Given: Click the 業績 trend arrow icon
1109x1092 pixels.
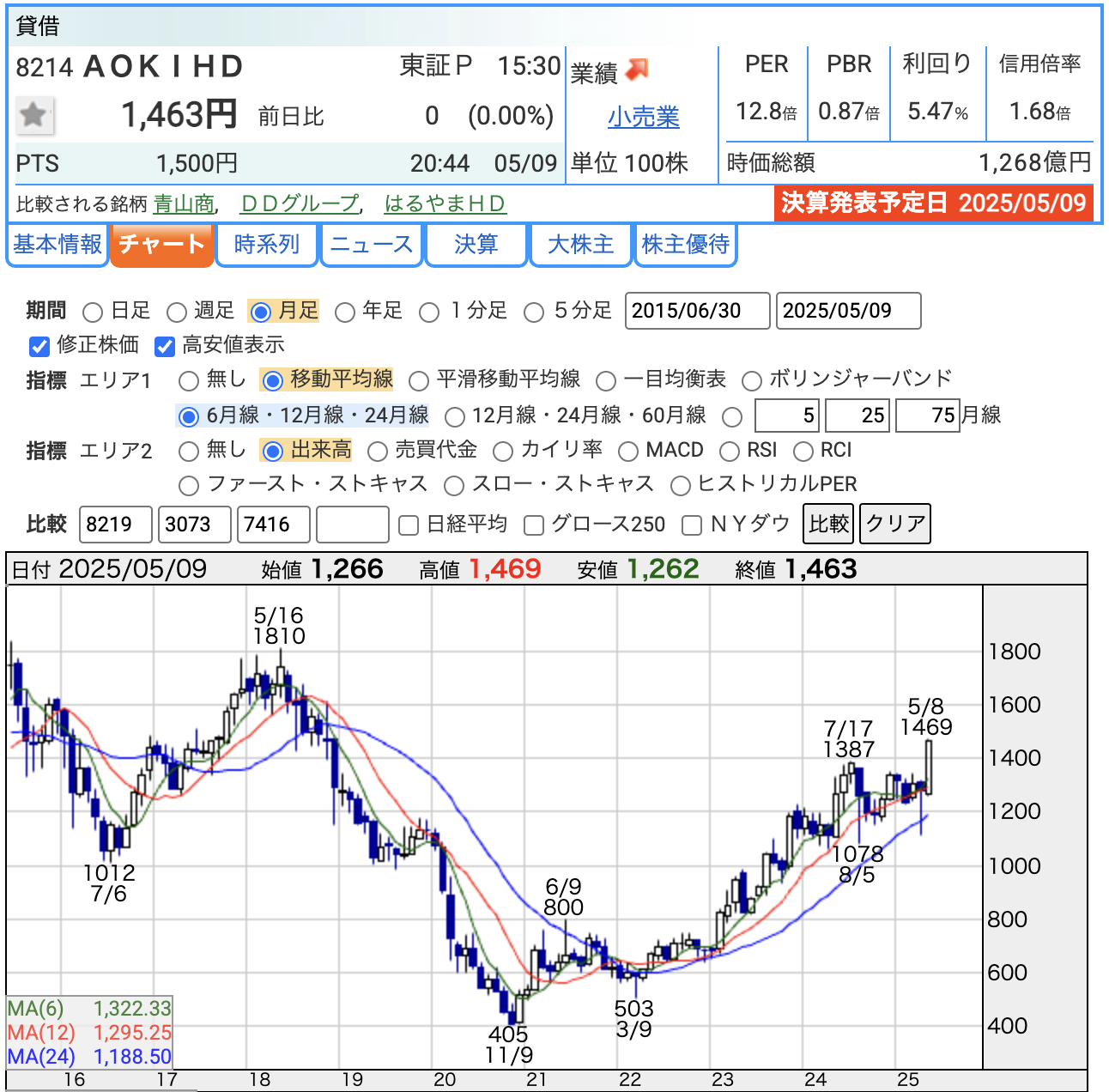Looking at the screenshot, I should [x=637, y=69].
